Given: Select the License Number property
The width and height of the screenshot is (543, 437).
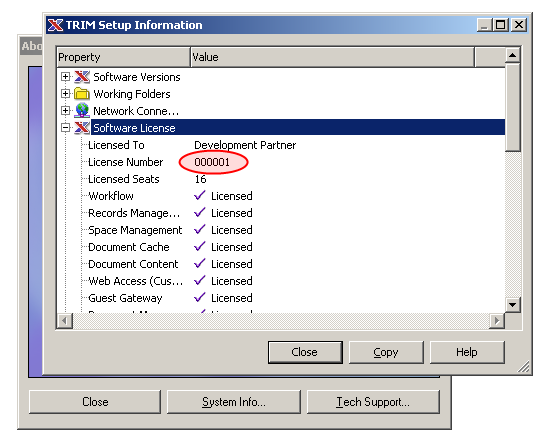Looking at the screenshot, I should pos(125,162).
